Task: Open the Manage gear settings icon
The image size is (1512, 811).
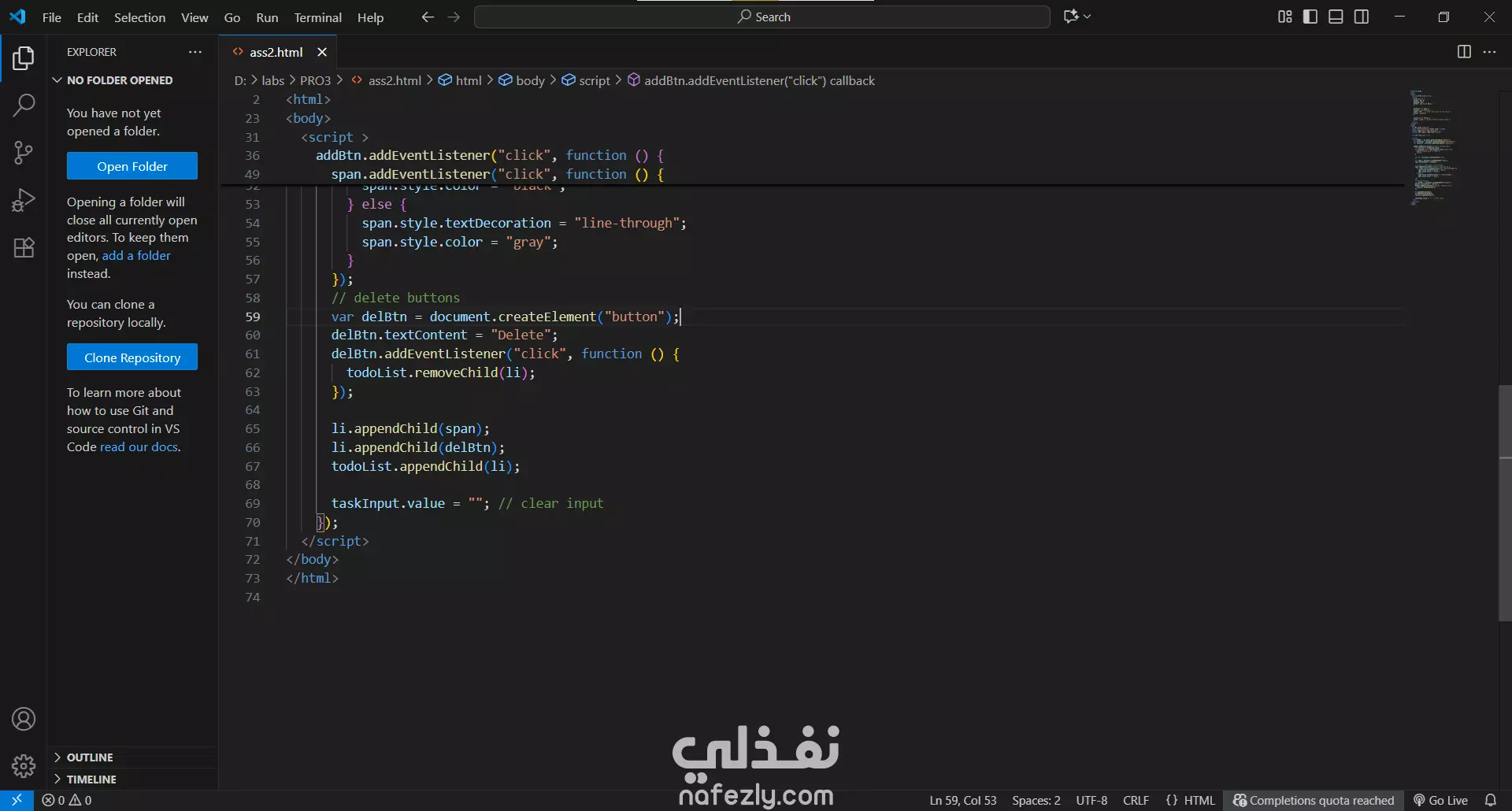Action: click(24, 765)
